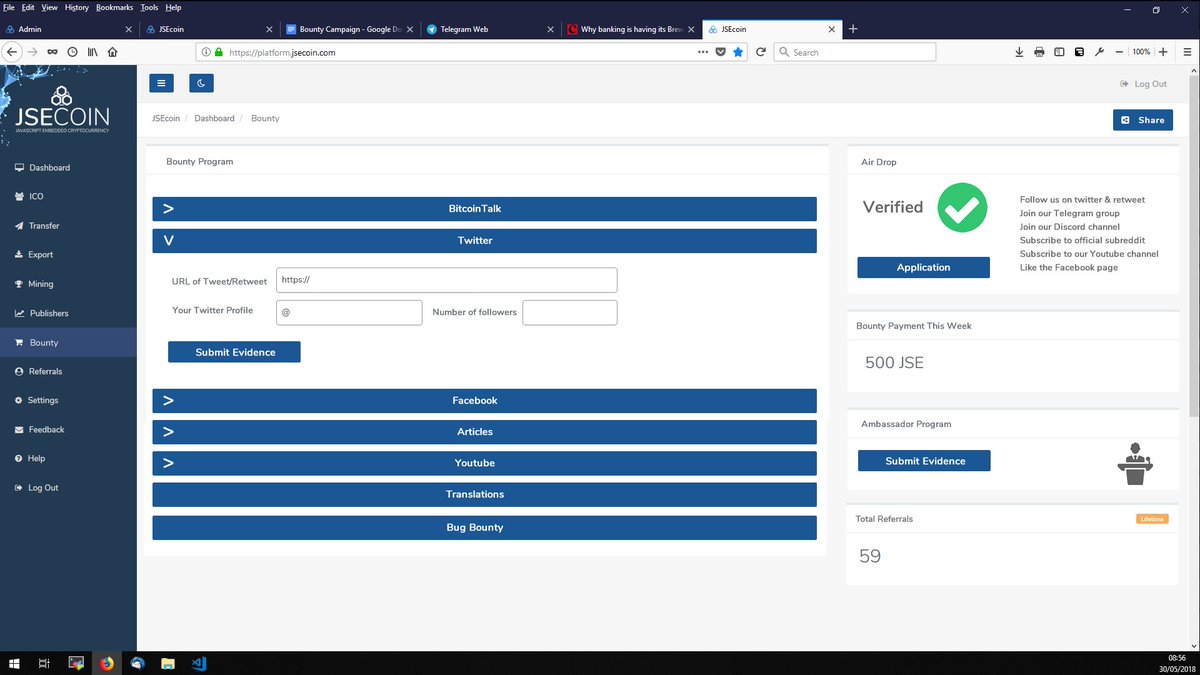This screenshot has width=1200, height=675.
Task: Open page actions ellipsis in address bar
Action: 701,52
